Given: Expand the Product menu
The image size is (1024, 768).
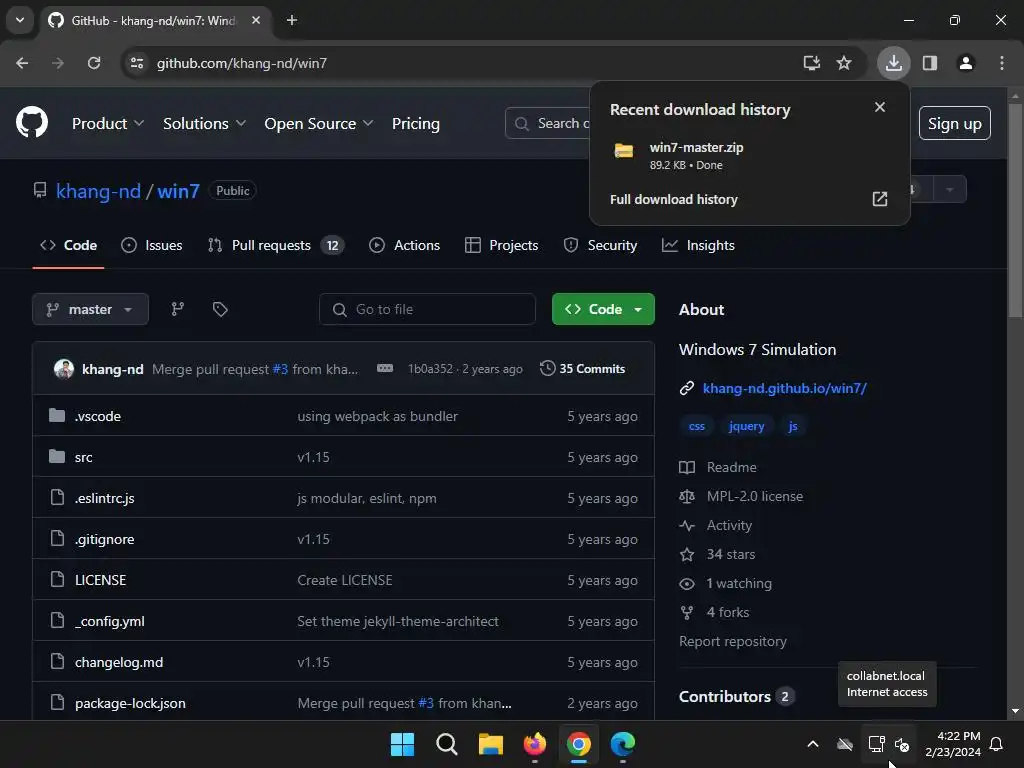Looking at the screenshot, I should [x=108, y=123].
